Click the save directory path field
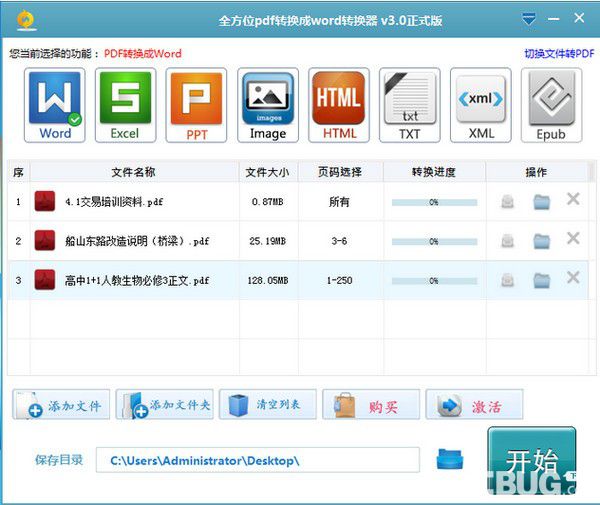This screenshot has height=505, width=600. point(258,460)
